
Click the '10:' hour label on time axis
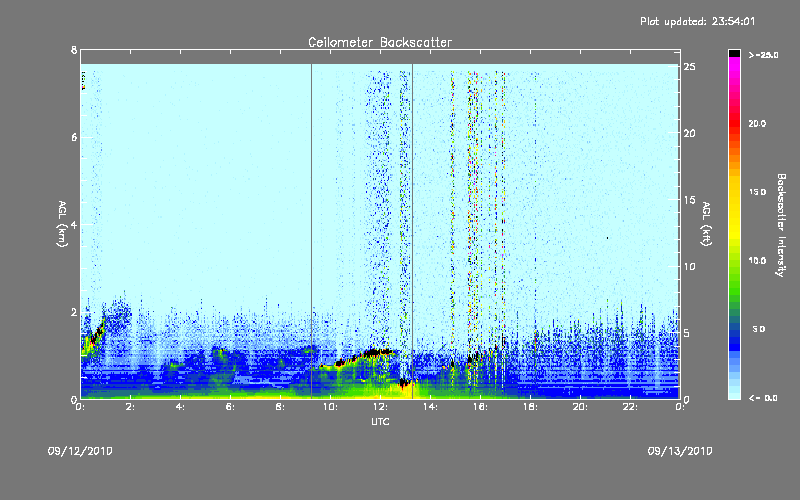[x=330, y=407]
